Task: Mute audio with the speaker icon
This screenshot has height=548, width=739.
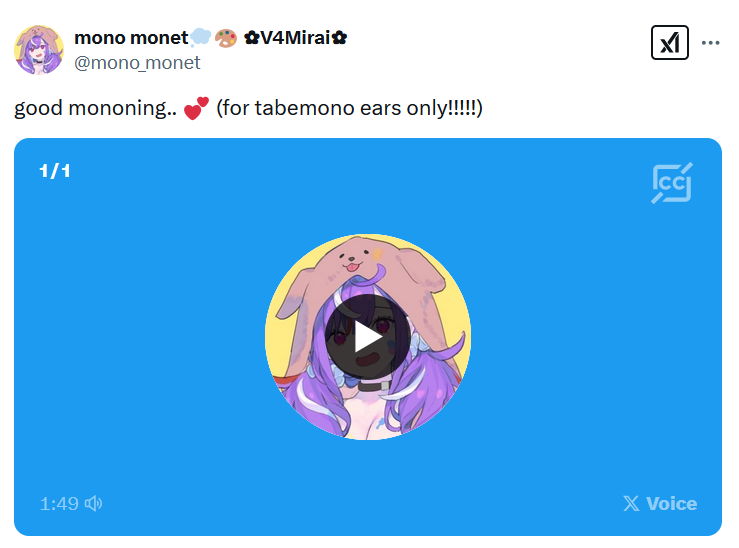Action: tap(93, 504)
